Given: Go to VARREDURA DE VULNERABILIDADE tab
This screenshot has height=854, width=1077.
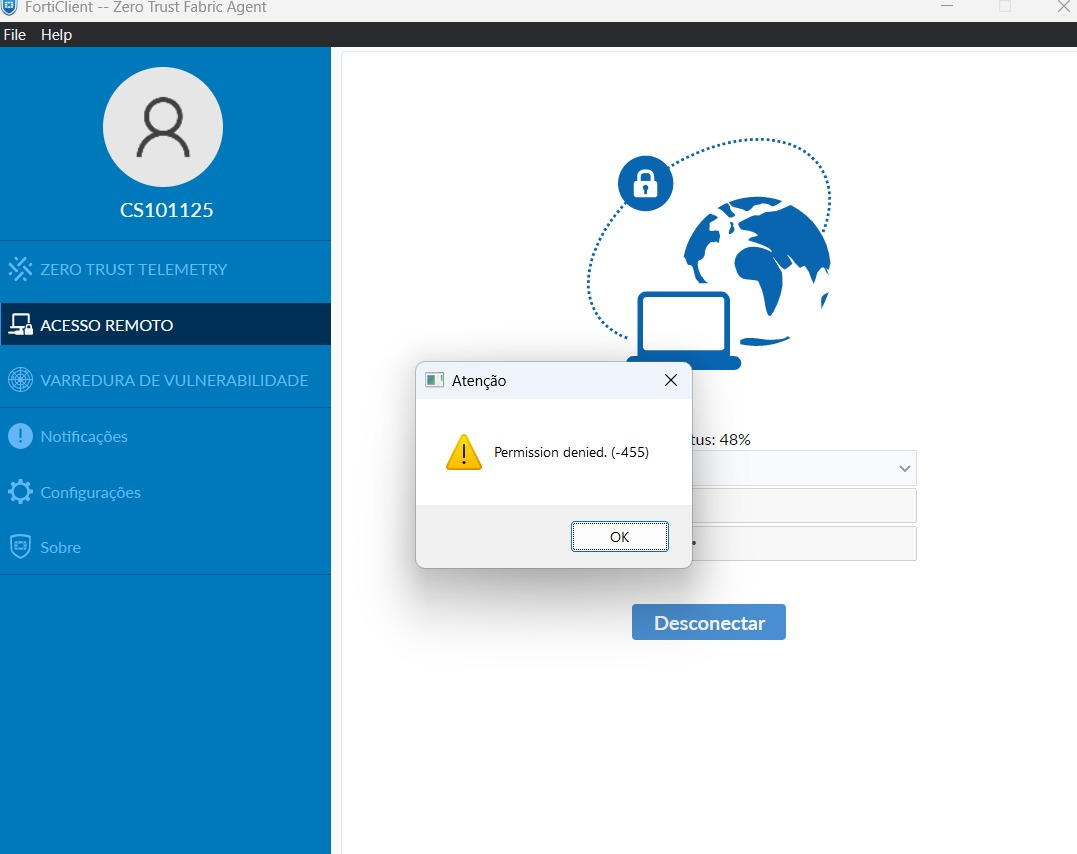Looking at the screenshot, I should [x=166, y=380].
